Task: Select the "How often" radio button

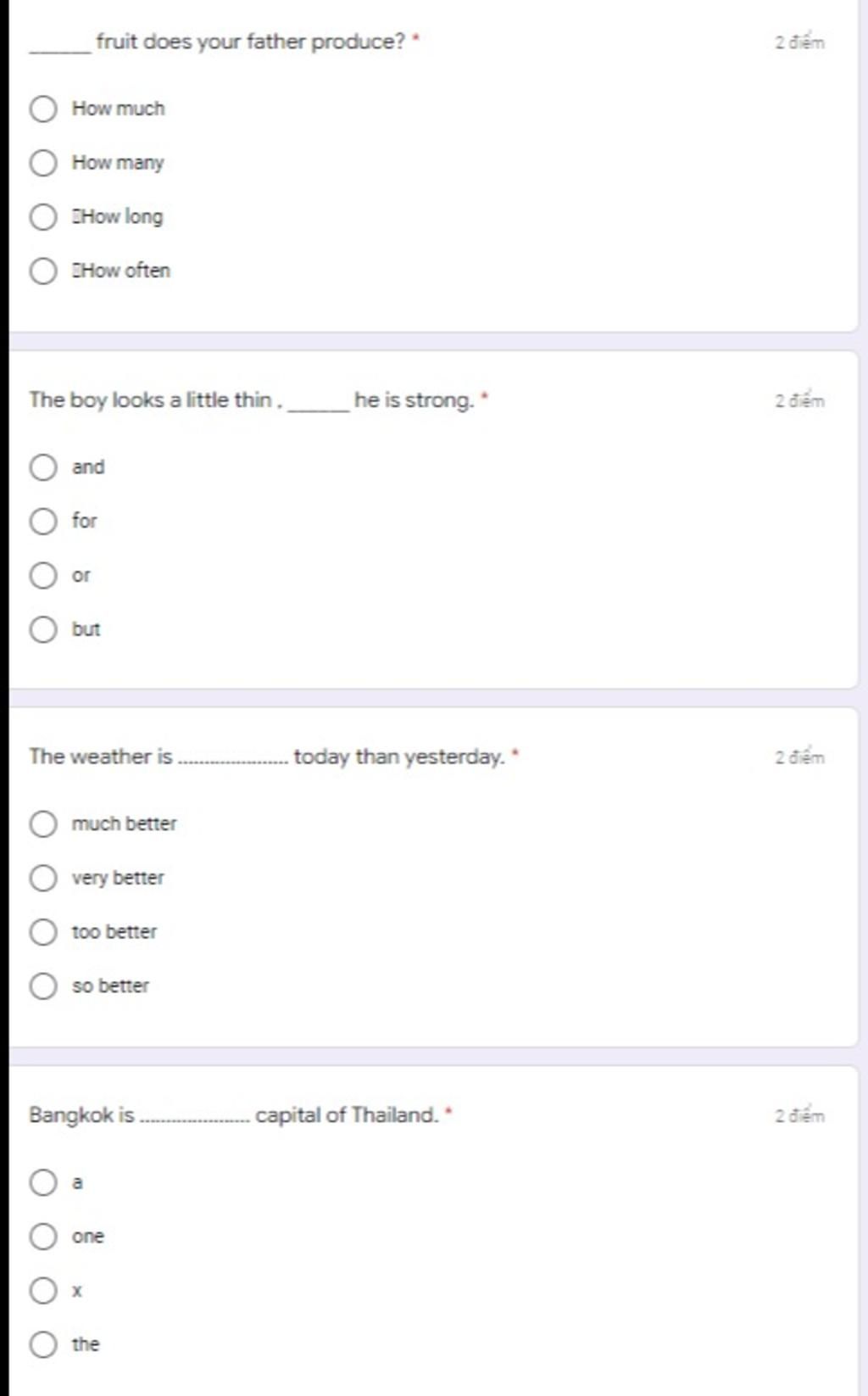Action: click(43, 271)
